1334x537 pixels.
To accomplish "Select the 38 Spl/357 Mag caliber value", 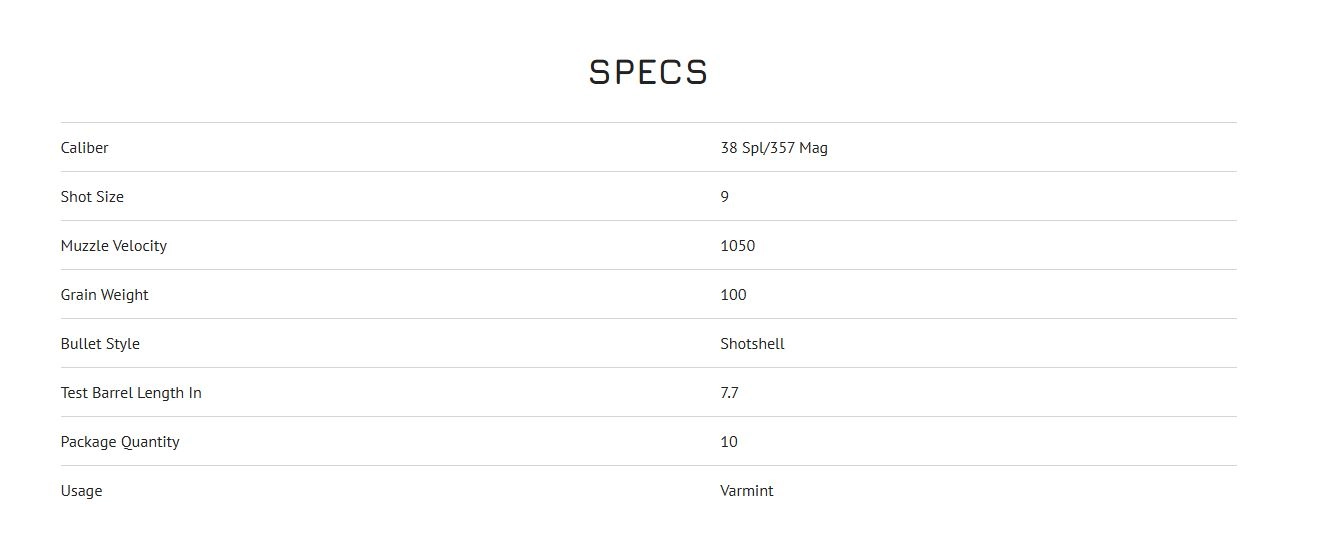I will [773, 148].
